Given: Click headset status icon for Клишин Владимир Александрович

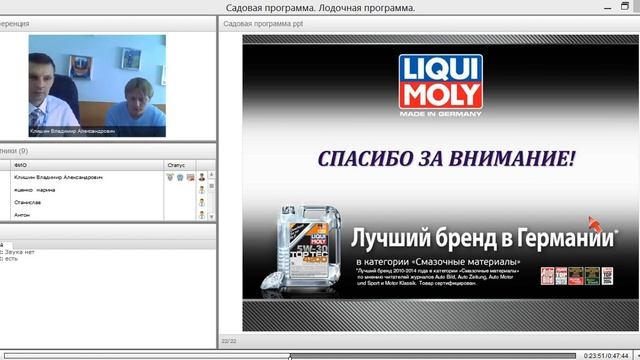Looking at the screenshot, I should [x=180, y=177].
